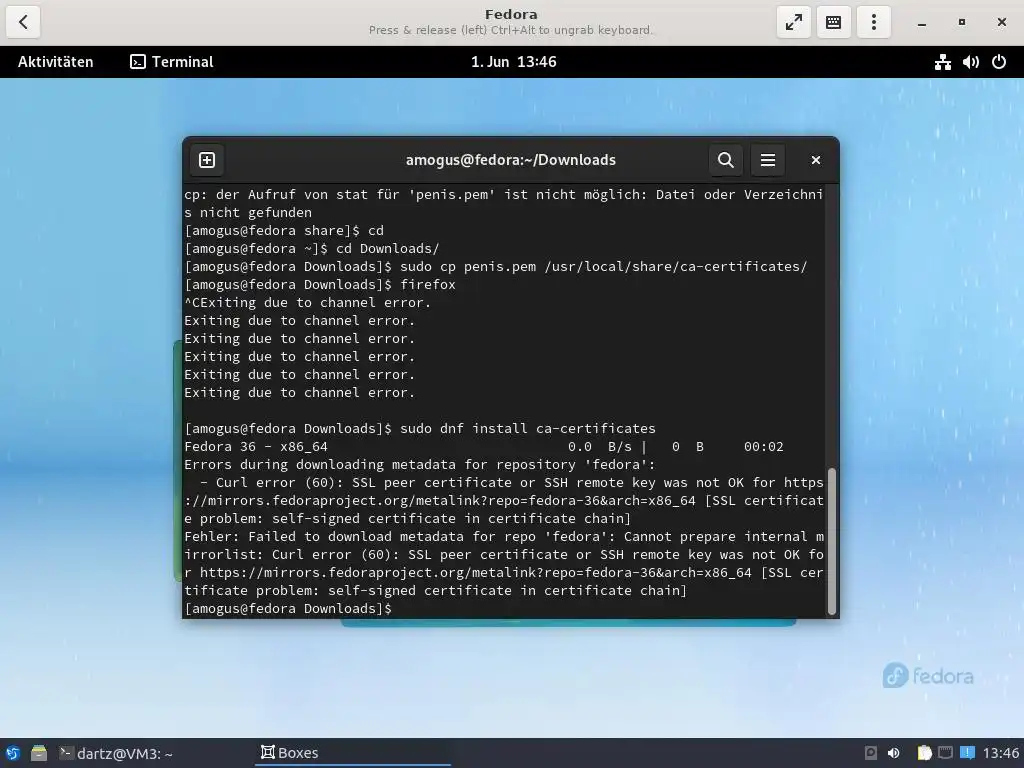The height and width of the screenshot is (768, 1024).
Task: Click the white page icon in the host tray
Action: tap(924, 753)
